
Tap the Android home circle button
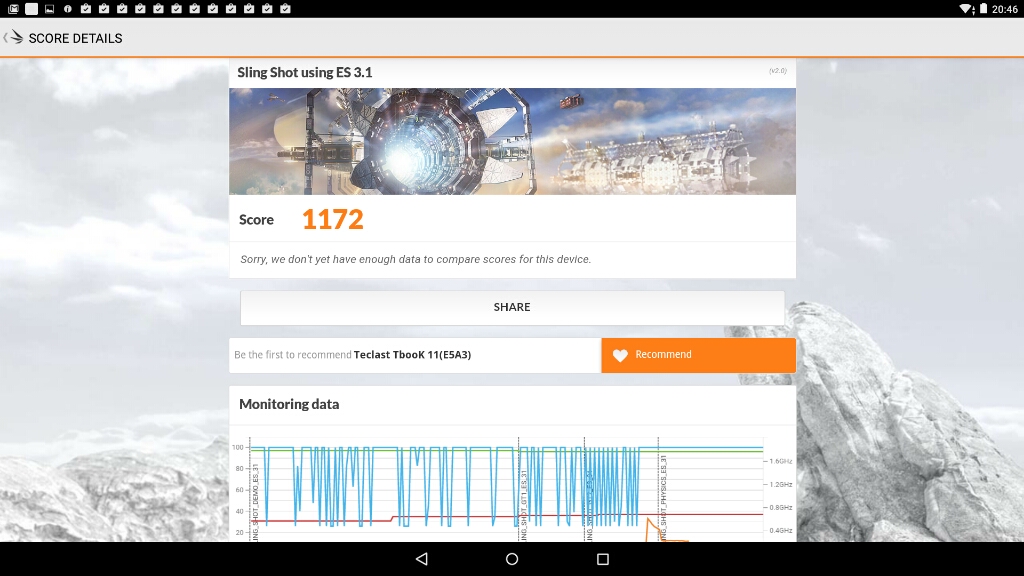click(512, 559)
